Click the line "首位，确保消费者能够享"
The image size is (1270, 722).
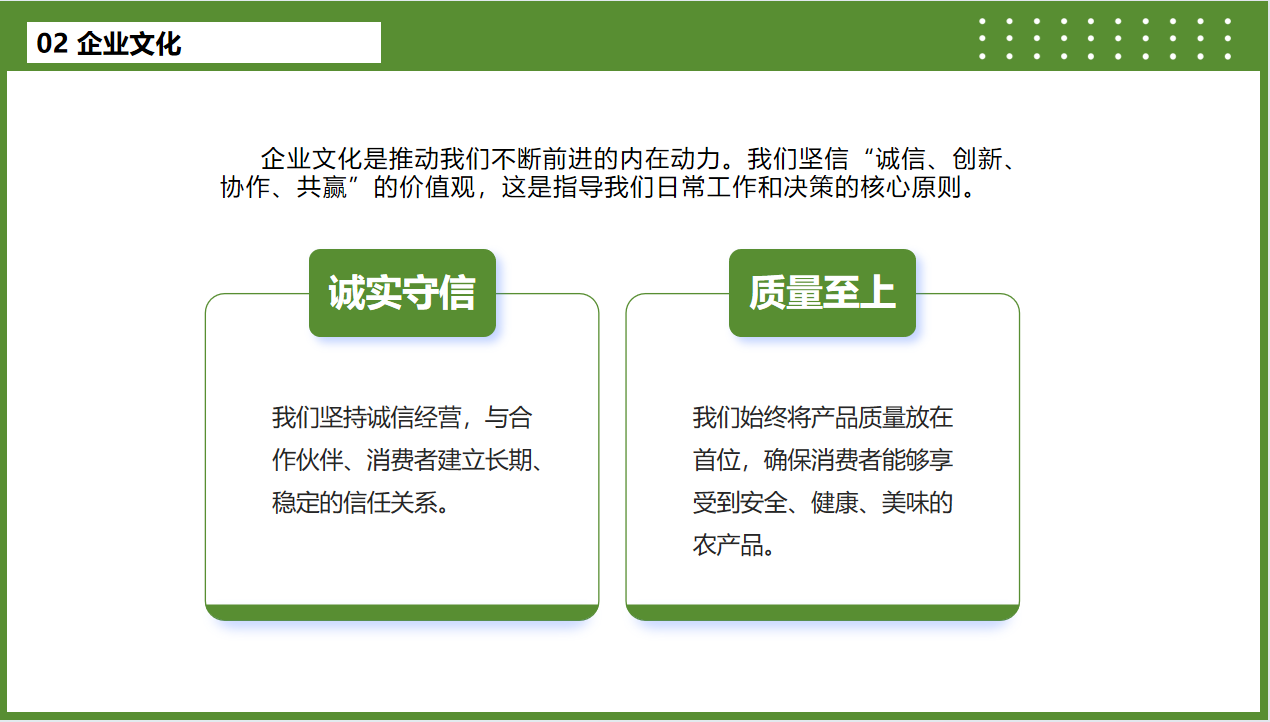point(823,460)
